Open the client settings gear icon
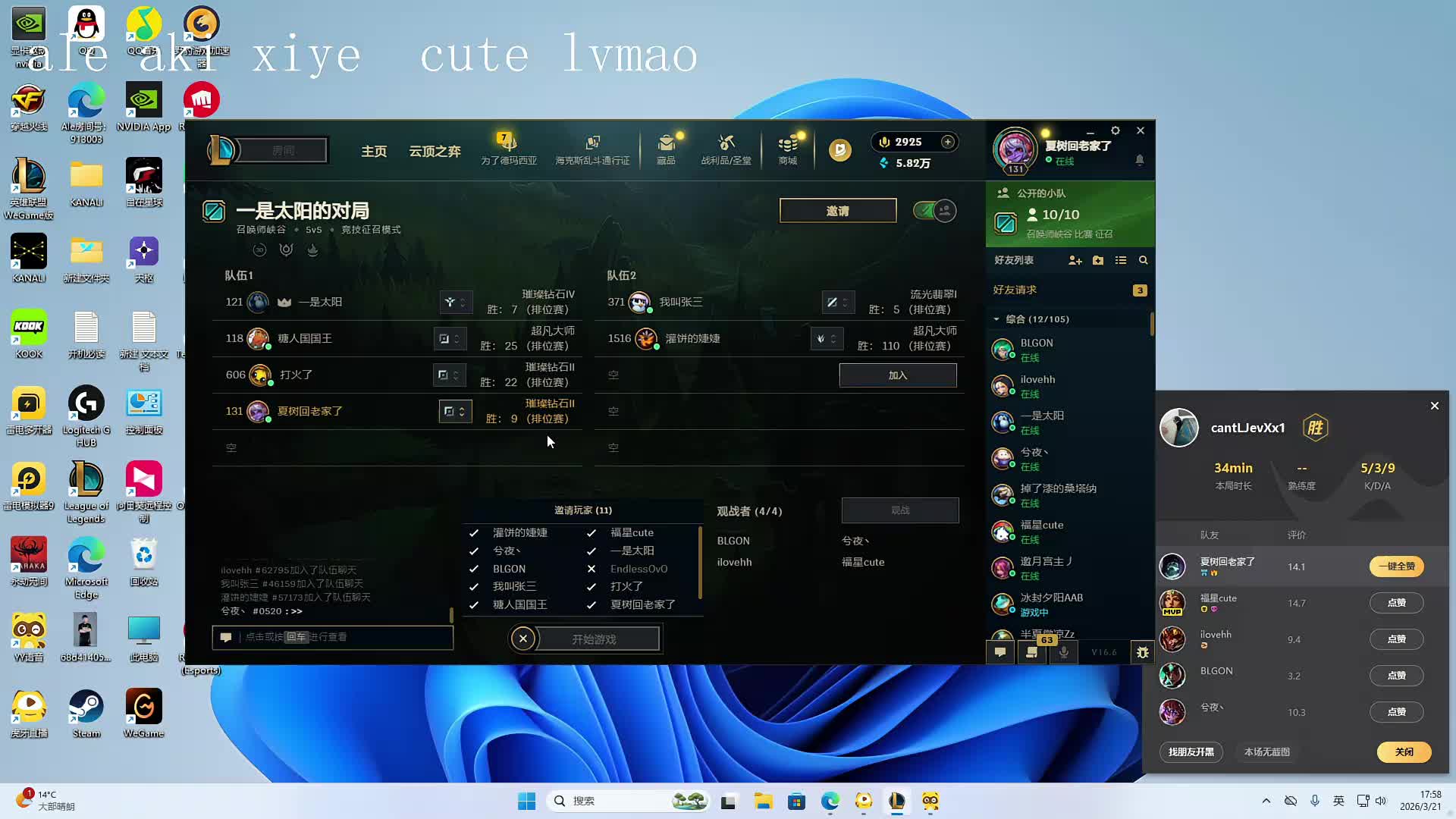The height and width of the screenshot is (819, 1456). click(1115, 130)
